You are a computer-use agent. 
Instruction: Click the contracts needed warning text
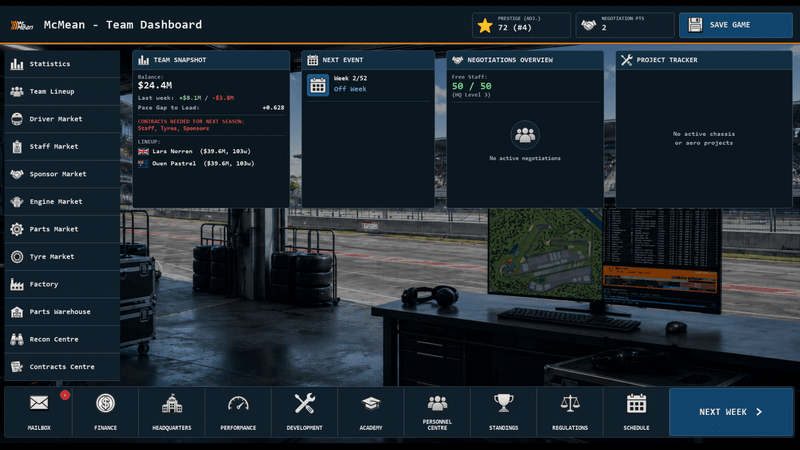[191, 125]
